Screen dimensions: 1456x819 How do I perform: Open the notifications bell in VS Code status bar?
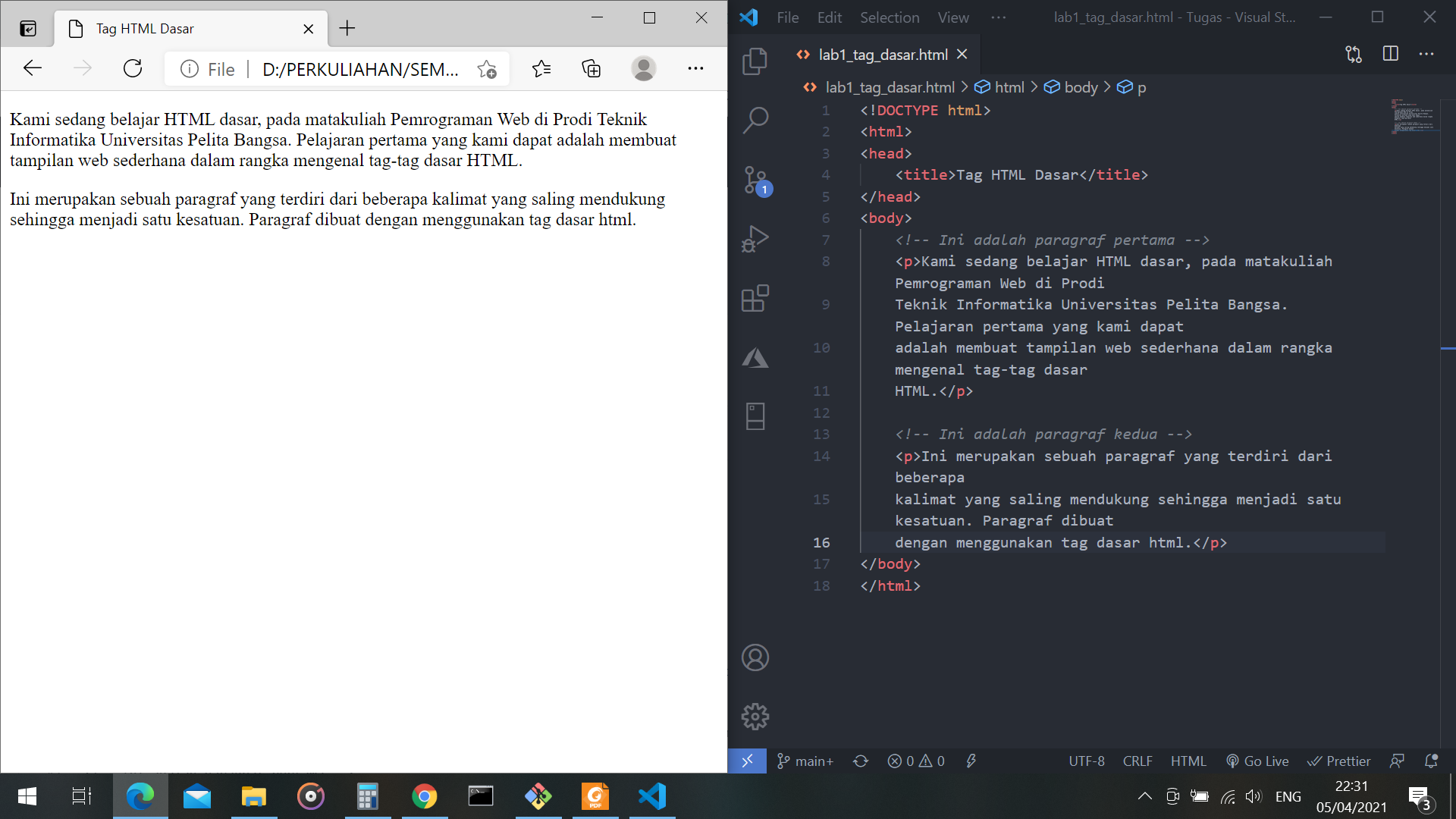tap(1429, 761)
